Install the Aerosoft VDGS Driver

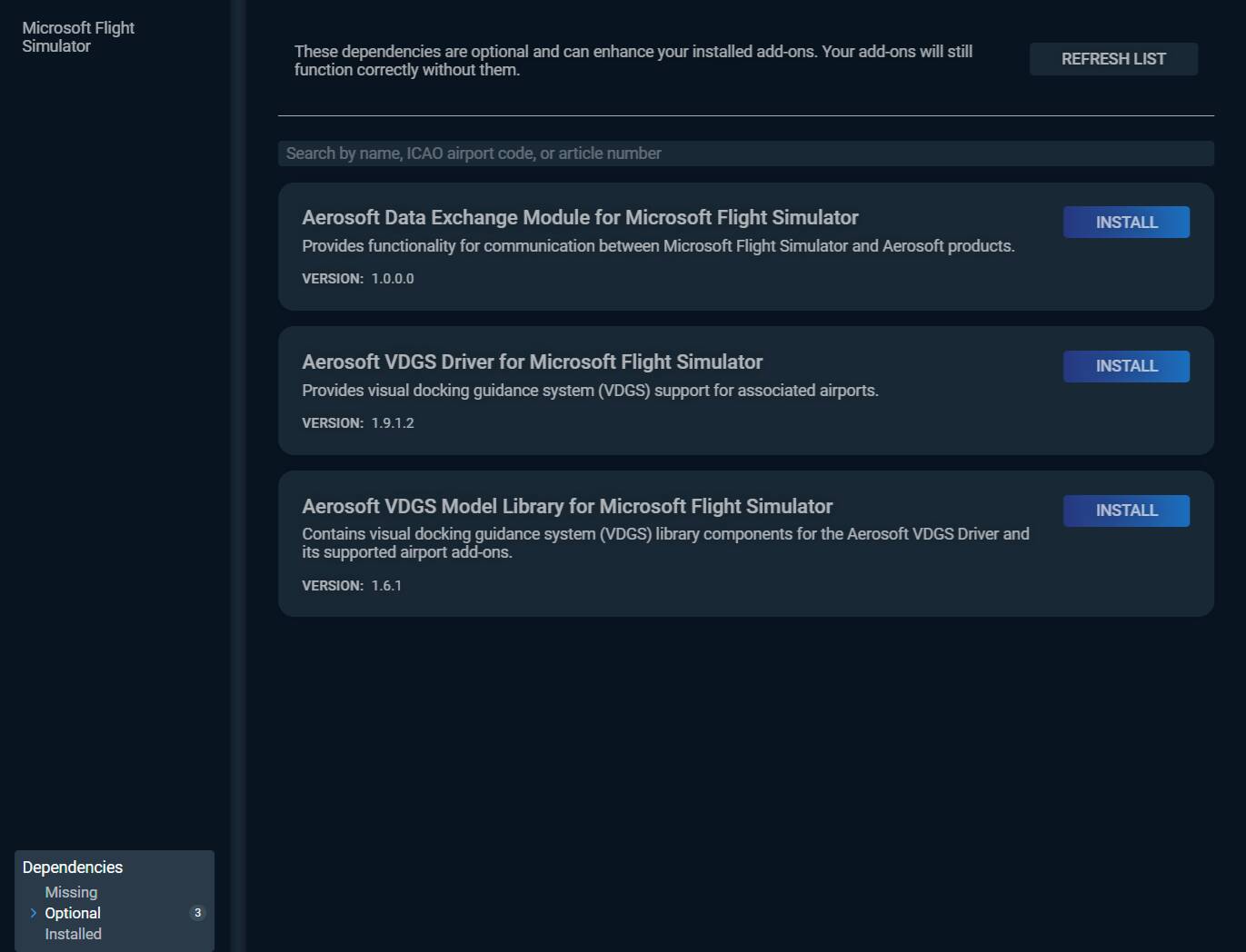1126,366
